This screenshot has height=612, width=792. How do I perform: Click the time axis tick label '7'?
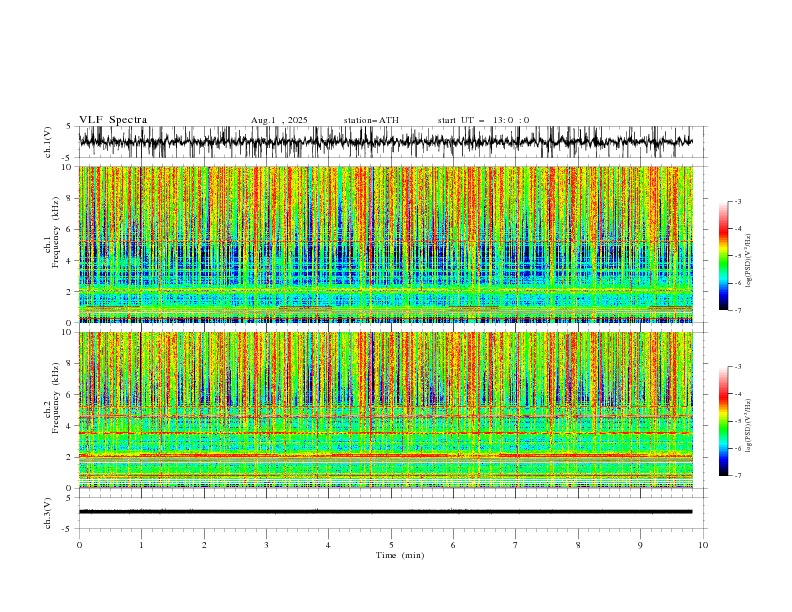516,545
